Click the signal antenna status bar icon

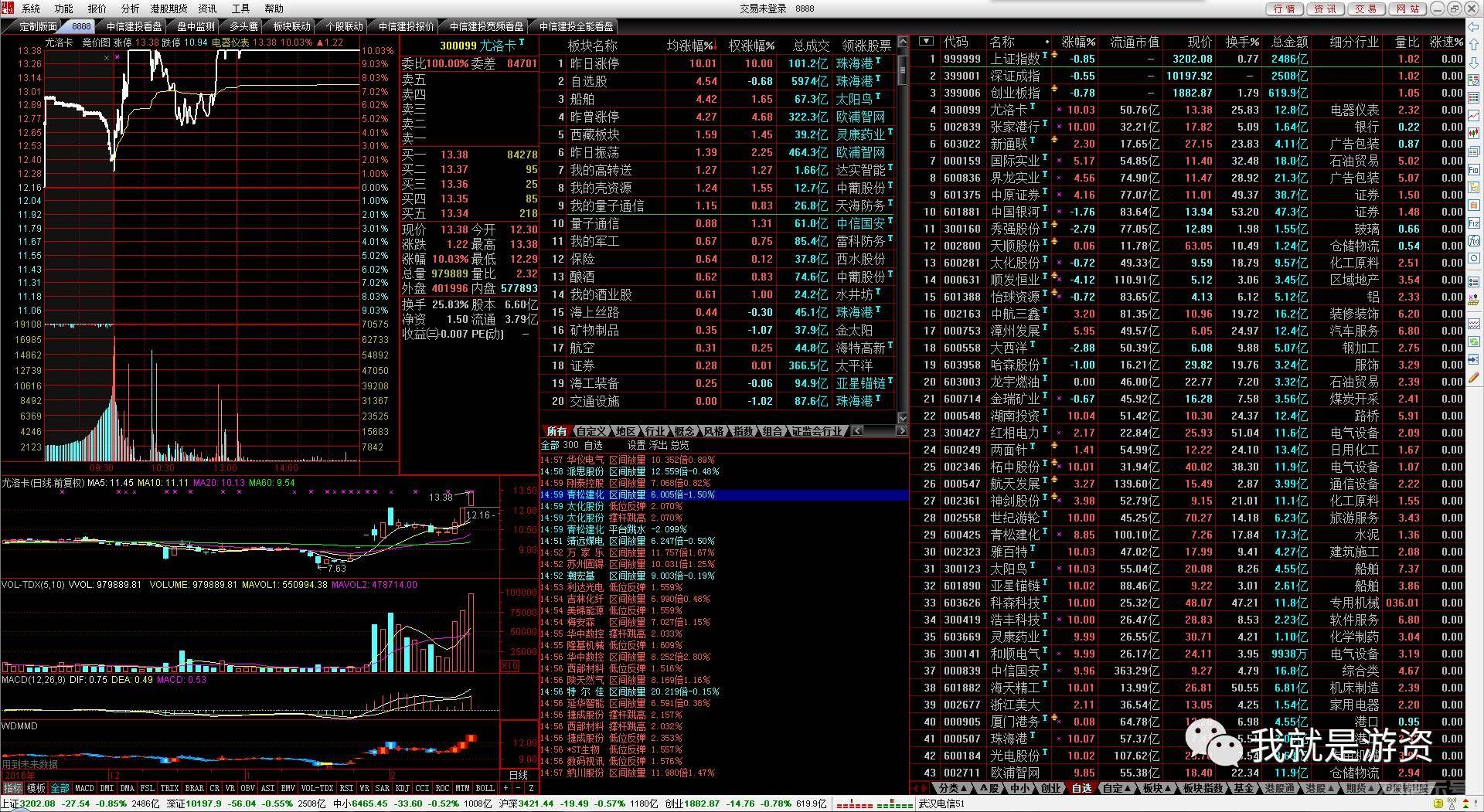click(x=1452, y=804)
